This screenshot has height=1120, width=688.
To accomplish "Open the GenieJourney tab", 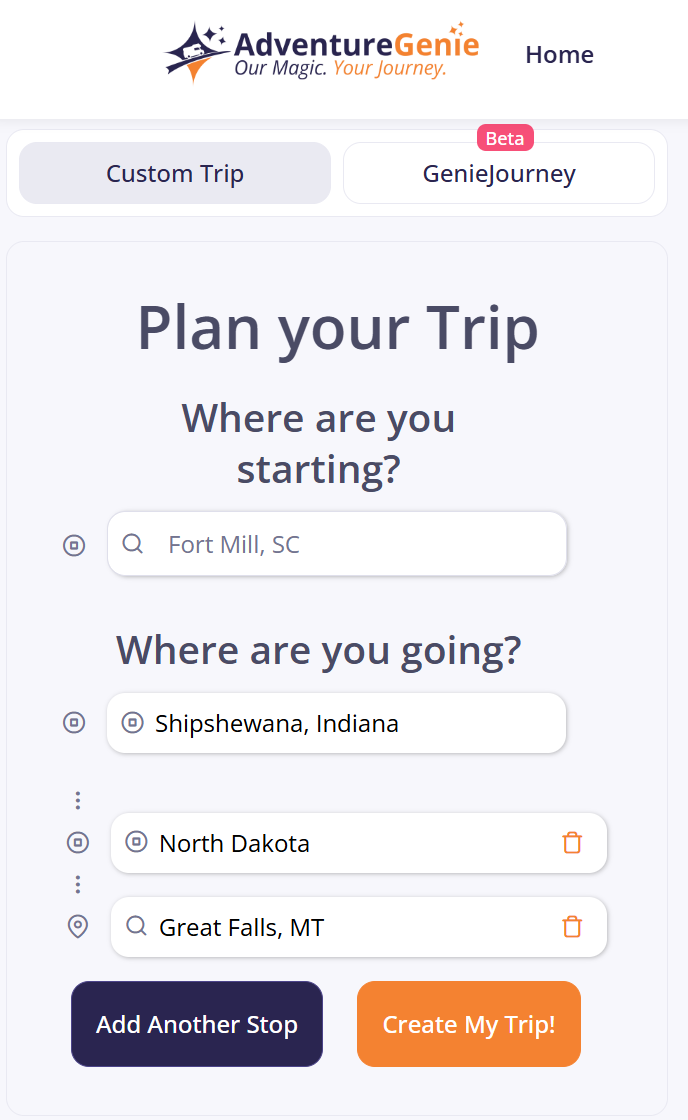I will tap(499, 173).
